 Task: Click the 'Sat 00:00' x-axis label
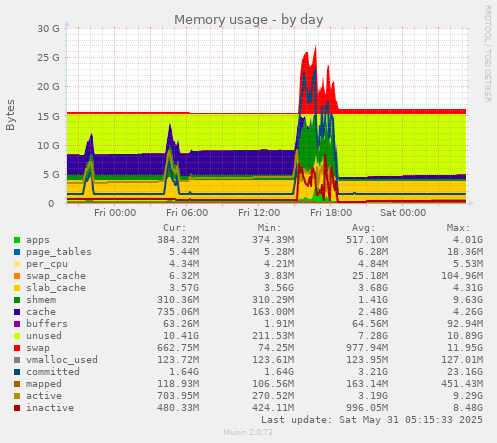403,213
